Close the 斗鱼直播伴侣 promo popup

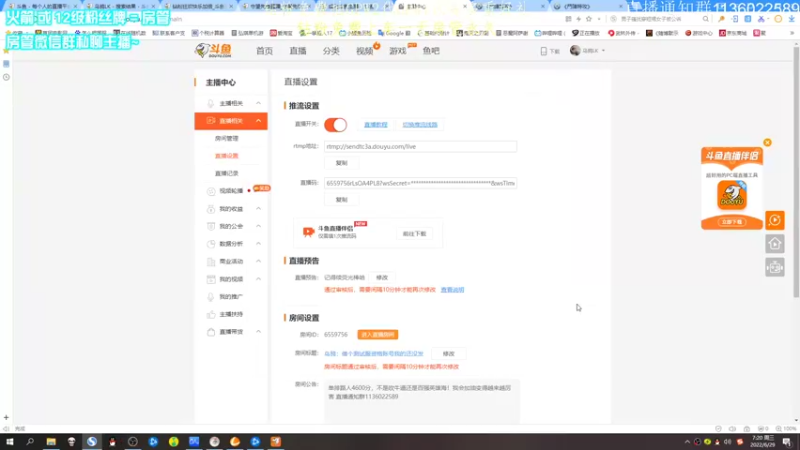[767, 142]
